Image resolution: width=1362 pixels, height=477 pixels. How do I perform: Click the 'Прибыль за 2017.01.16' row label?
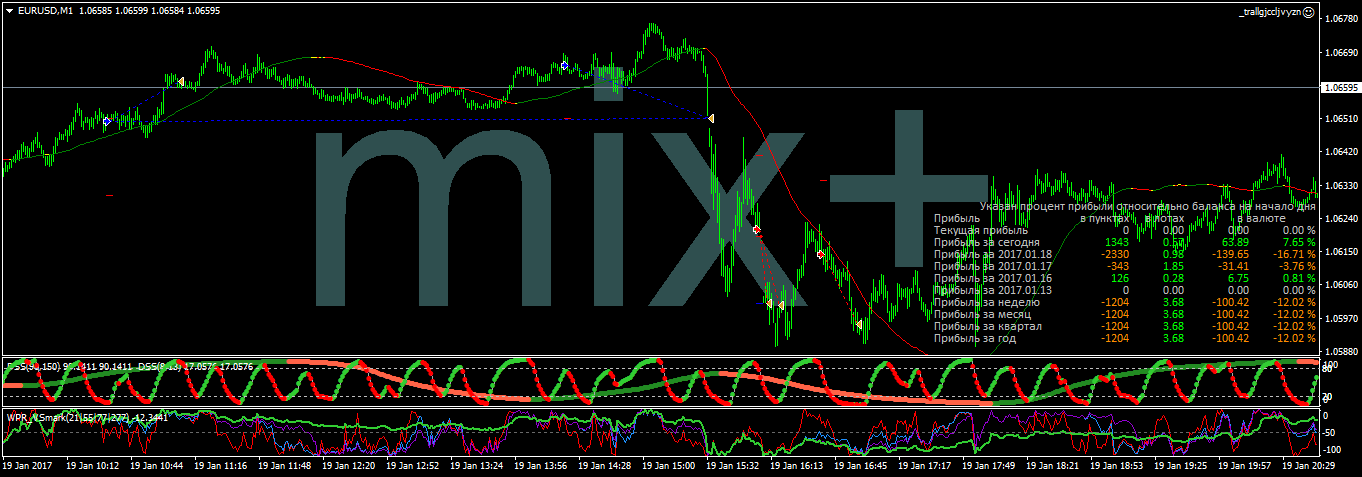click(x=991, y=278)
